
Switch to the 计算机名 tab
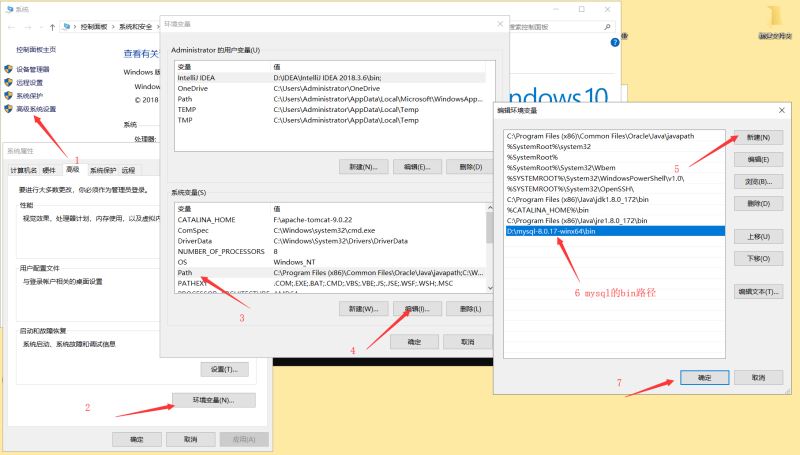23,170
